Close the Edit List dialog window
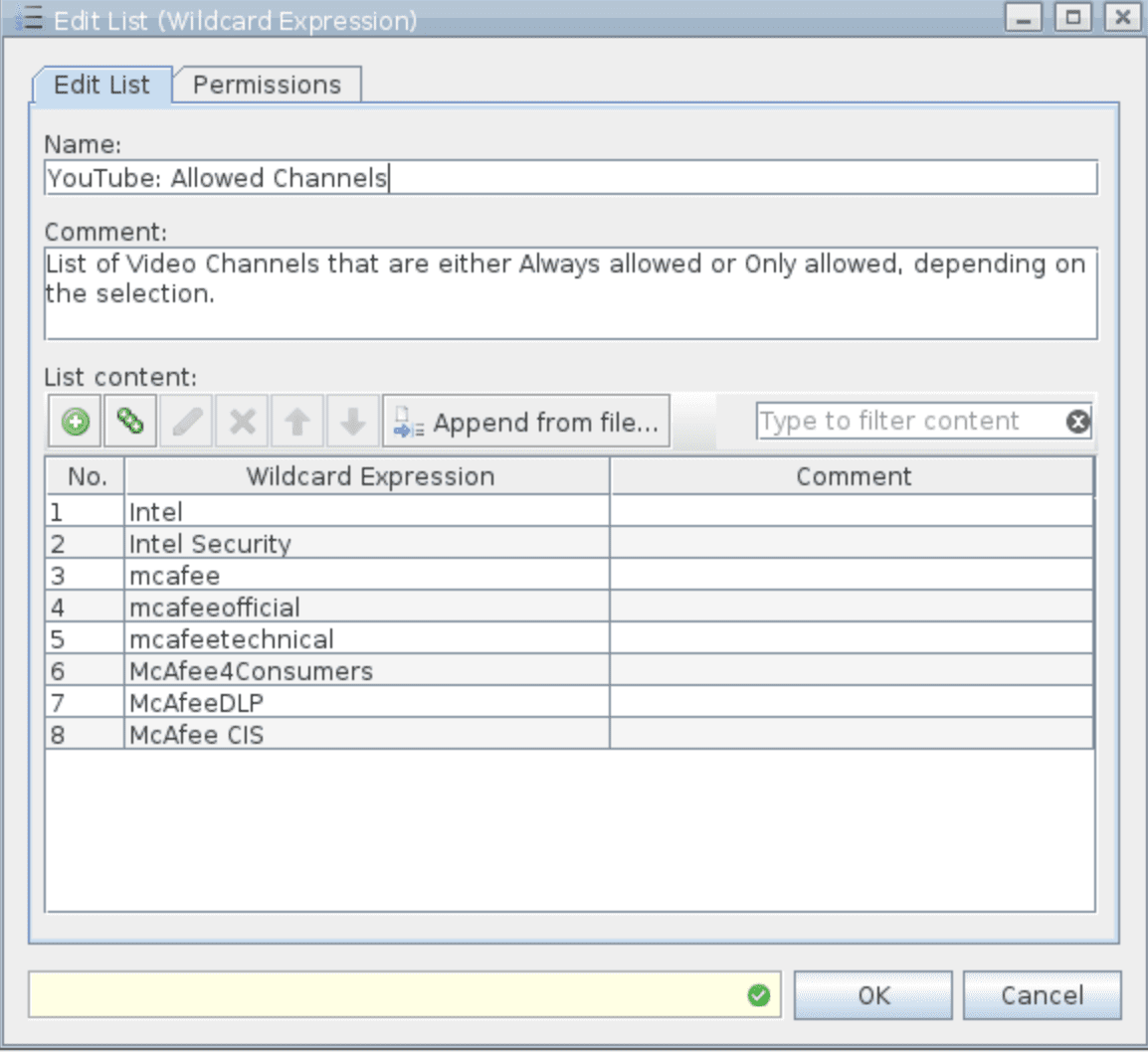This screenshot has width=1148, height=1052. [x=1122, y=17]
